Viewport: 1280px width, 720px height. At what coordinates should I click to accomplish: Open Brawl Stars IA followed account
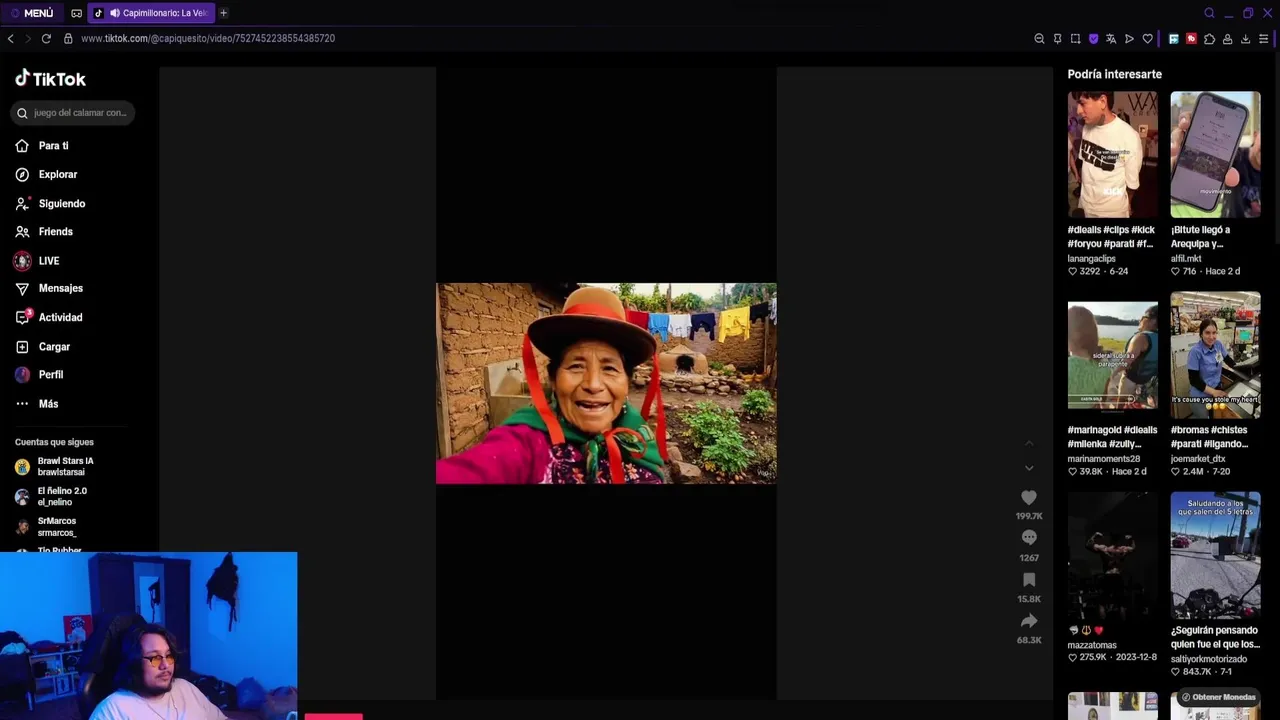[55, 467]
